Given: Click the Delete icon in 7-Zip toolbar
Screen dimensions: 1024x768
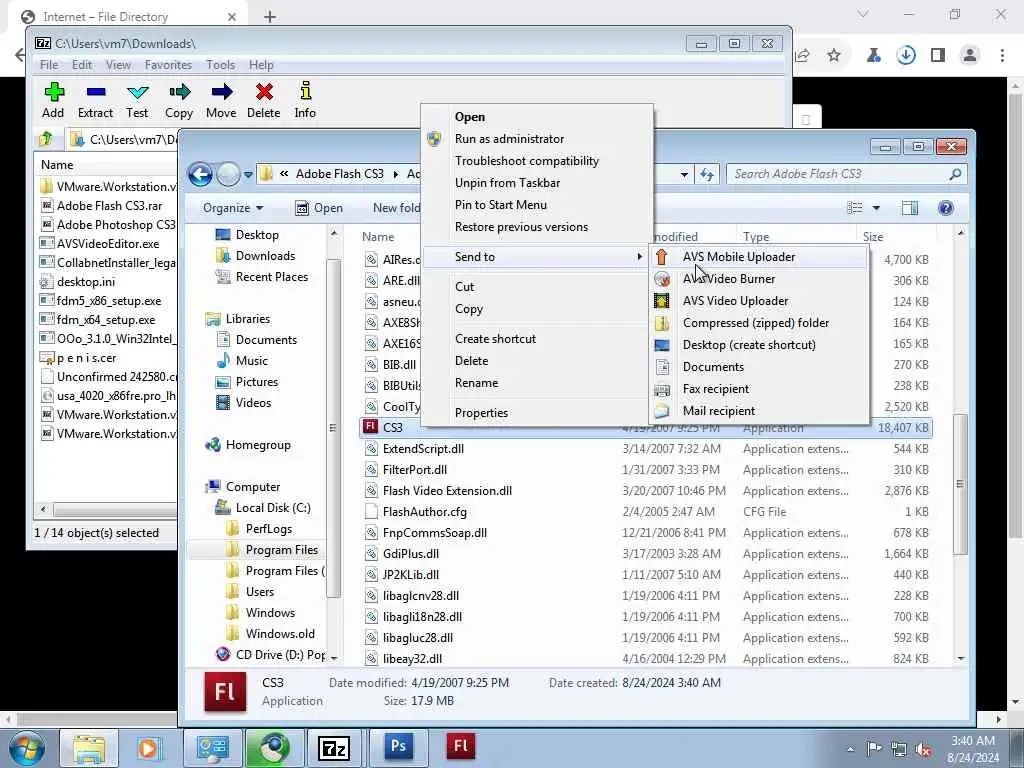Looking at the screenshot, I should [264, 93].
